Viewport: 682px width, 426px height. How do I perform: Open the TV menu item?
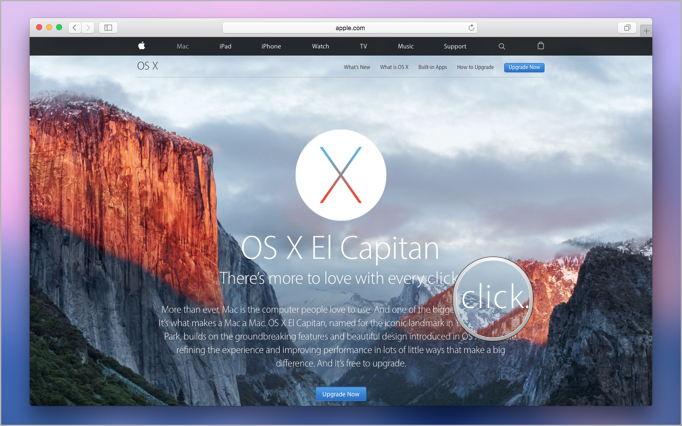click(363, 46)
